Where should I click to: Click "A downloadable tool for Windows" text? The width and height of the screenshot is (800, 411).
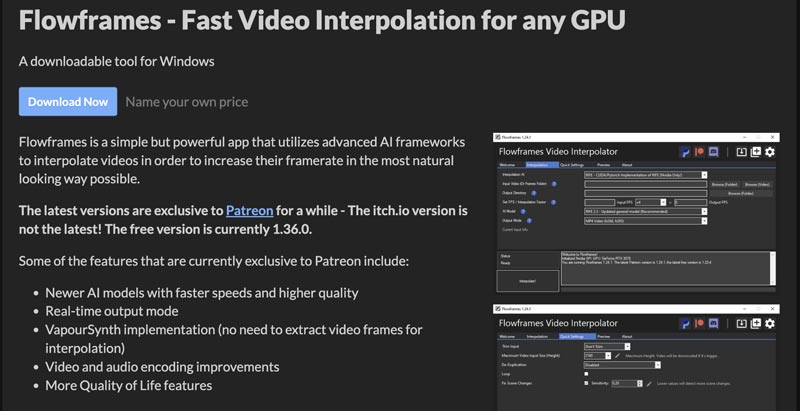(117, 62)
